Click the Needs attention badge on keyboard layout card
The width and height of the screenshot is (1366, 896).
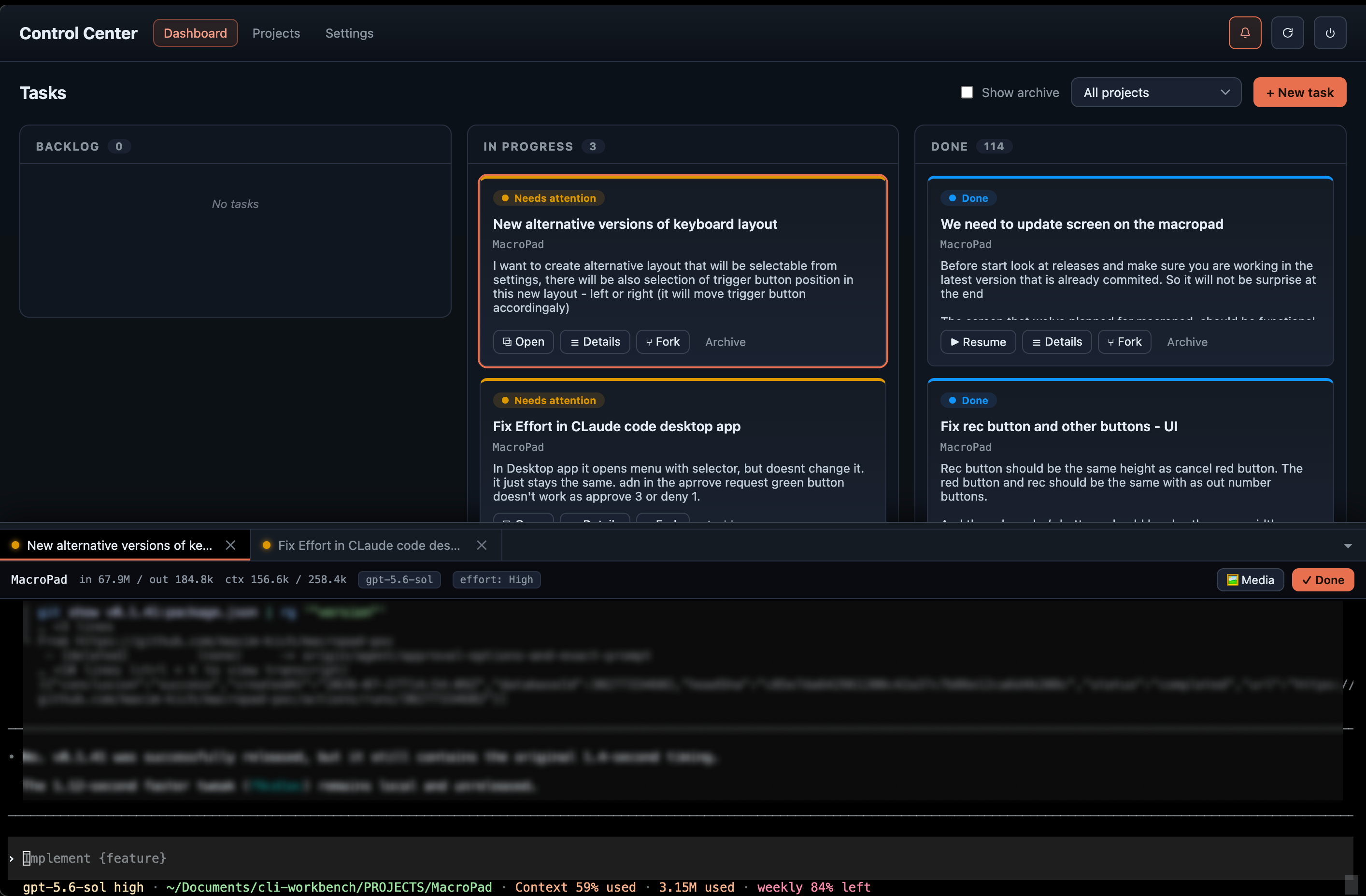548,198
